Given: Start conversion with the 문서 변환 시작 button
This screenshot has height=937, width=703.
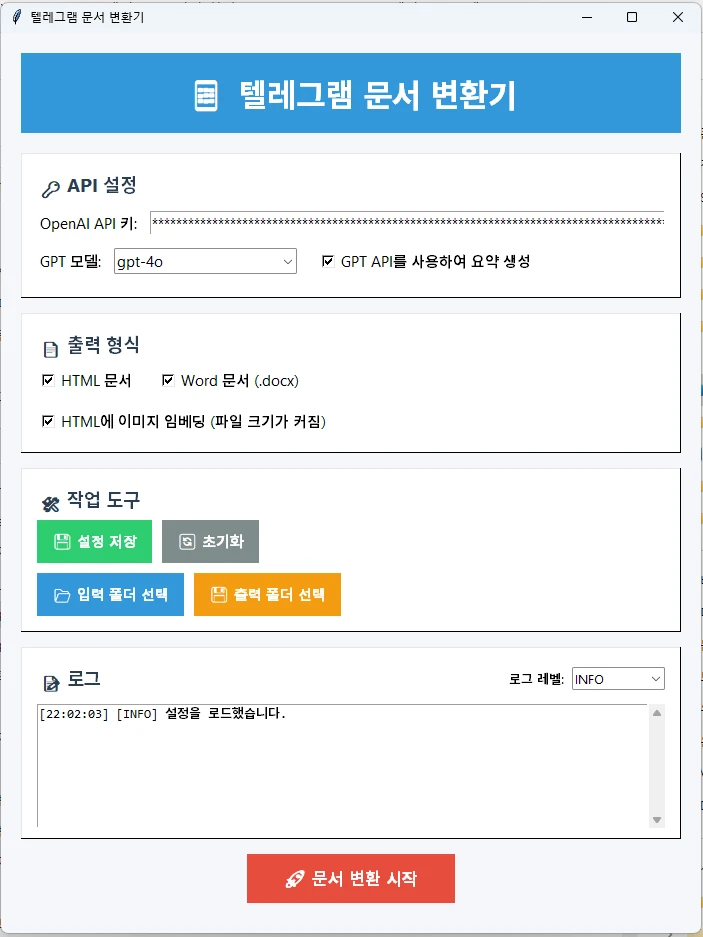Looking at the screenshot, I should [x=350, y=878].
